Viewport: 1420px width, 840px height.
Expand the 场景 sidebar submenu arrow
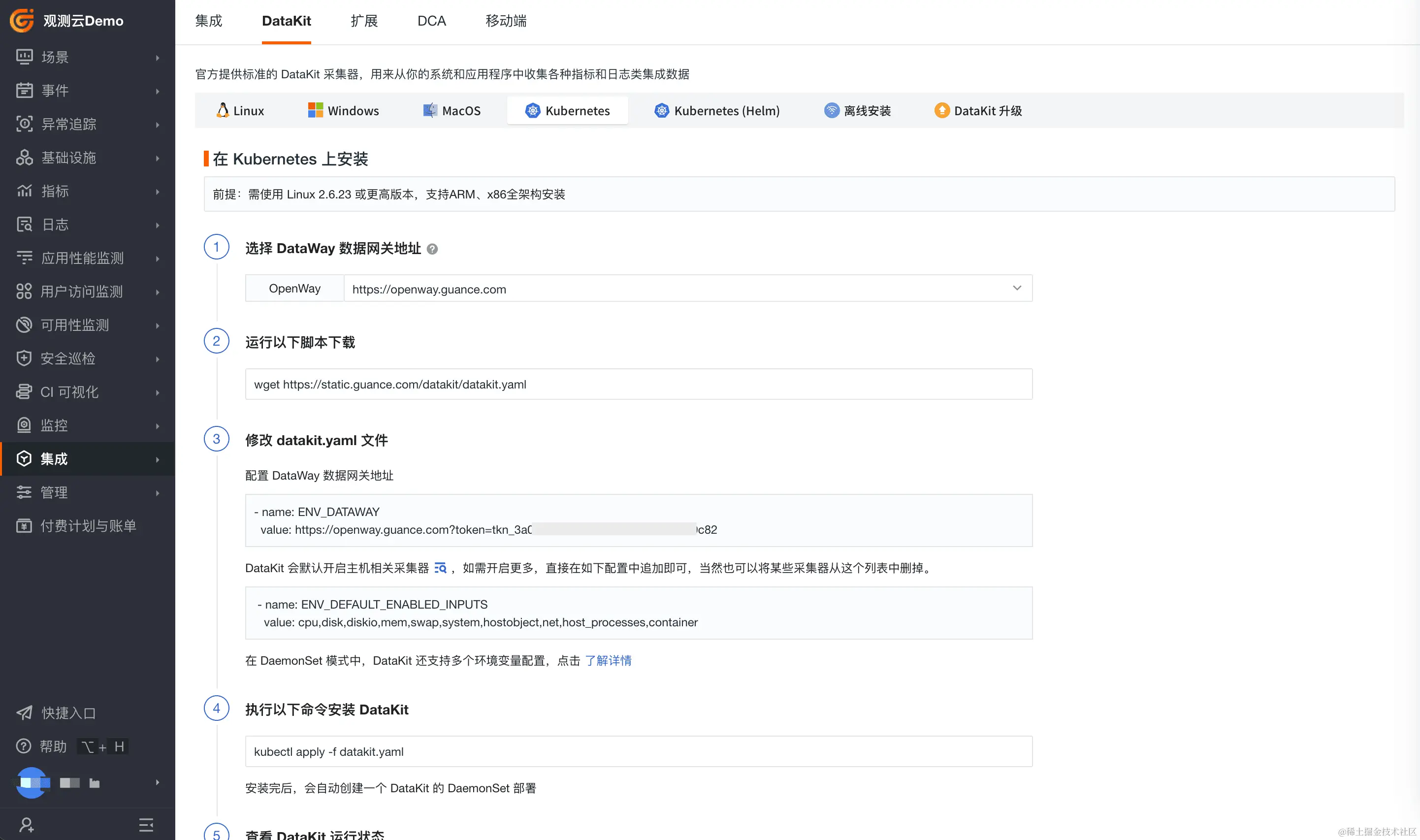[x=158, y=58]
